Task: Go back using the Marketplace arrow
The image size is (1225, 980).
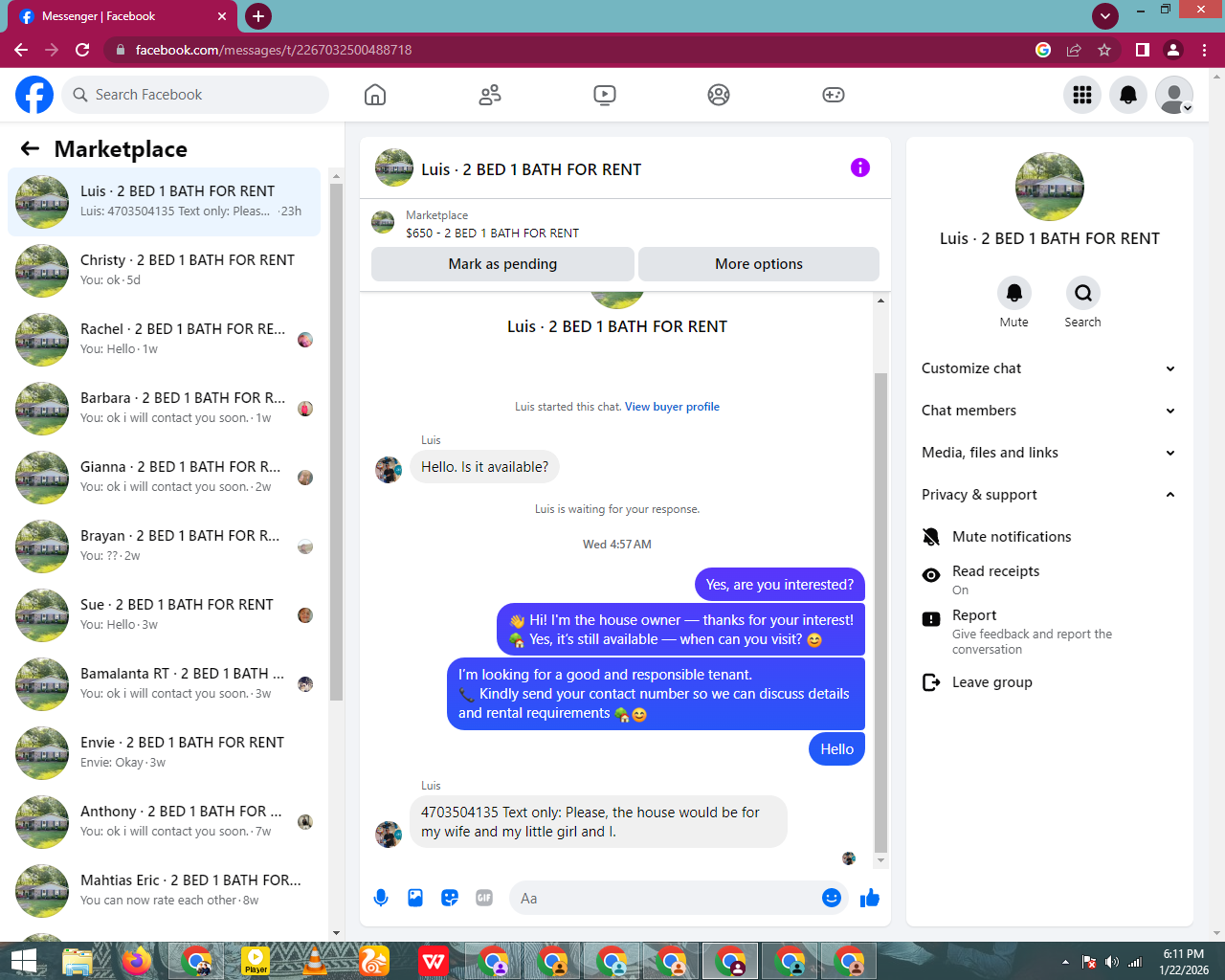Action: (30, 148)
